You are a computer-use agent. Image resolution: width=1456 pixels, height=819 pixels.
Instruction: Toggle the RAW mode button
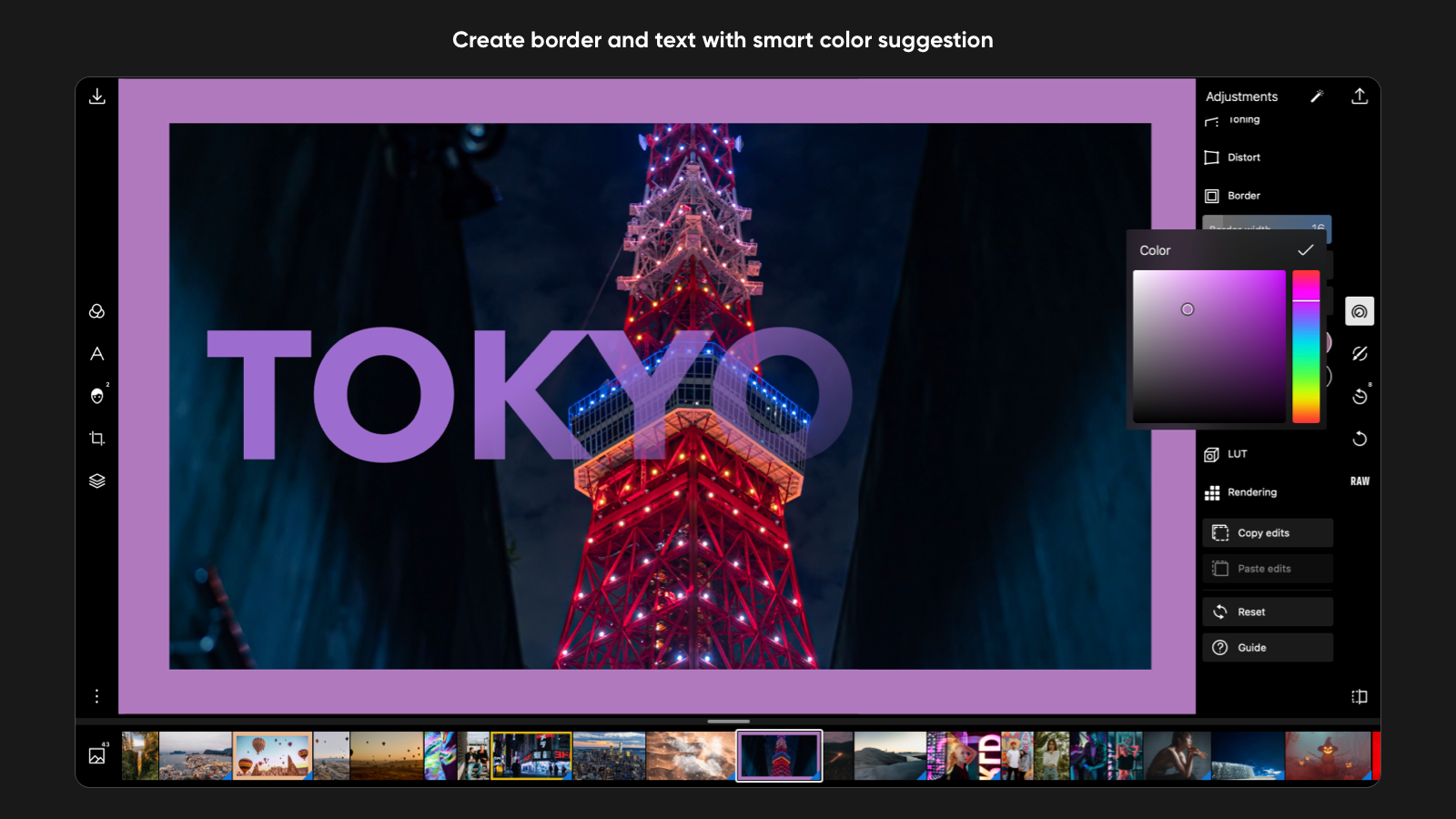click(x=1360, y=481)
